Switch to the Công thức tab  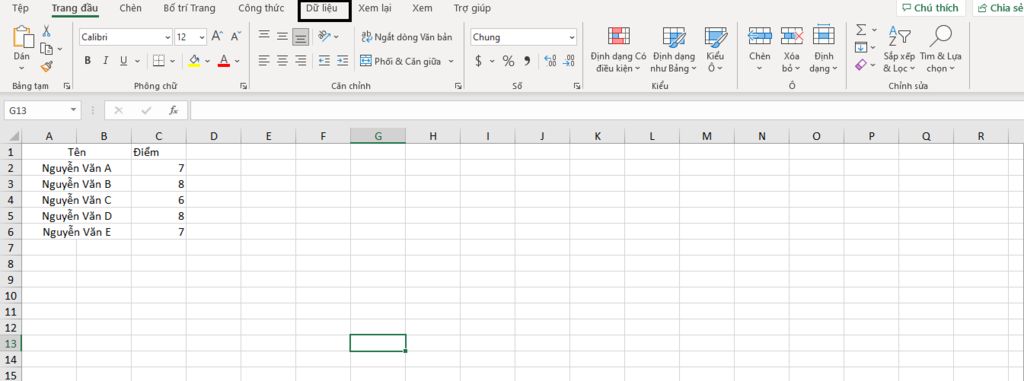click(x=261, y=8)
